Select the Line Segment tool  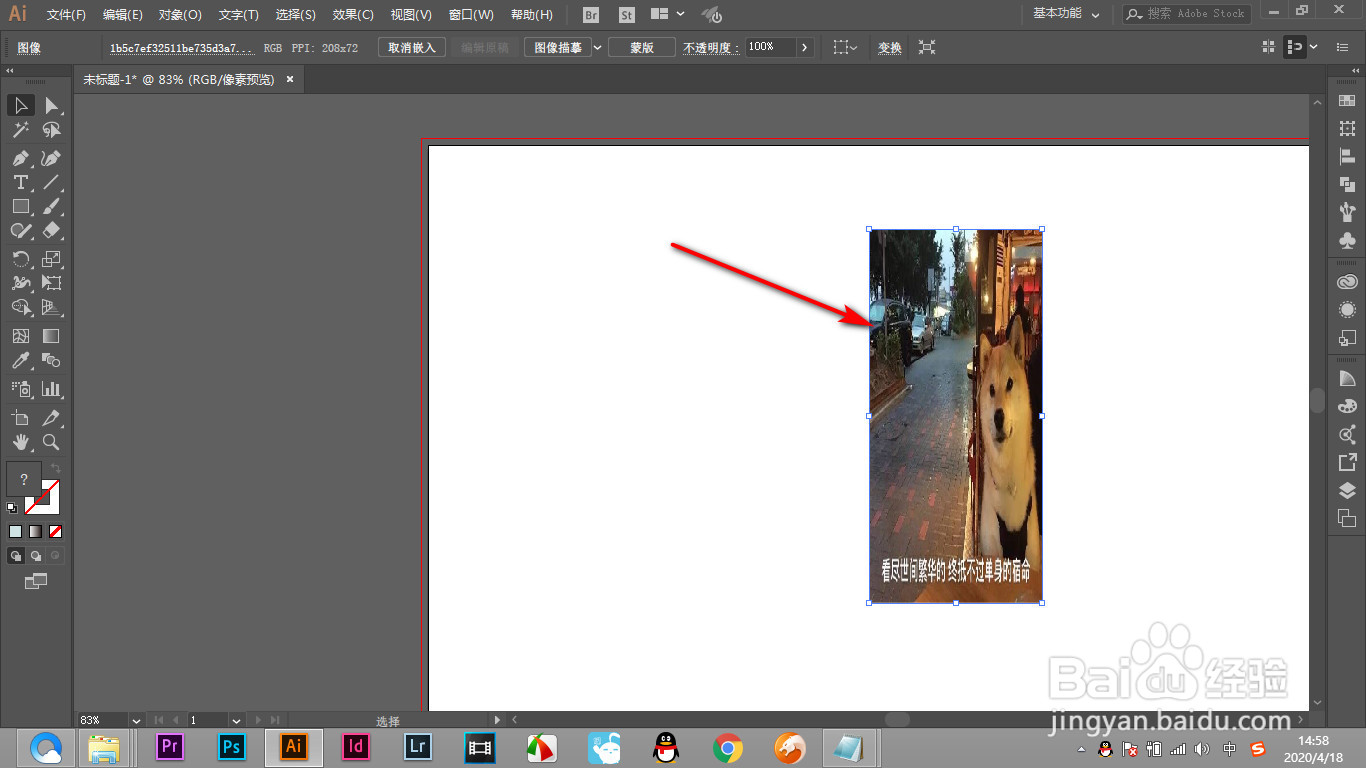point(51,182)
